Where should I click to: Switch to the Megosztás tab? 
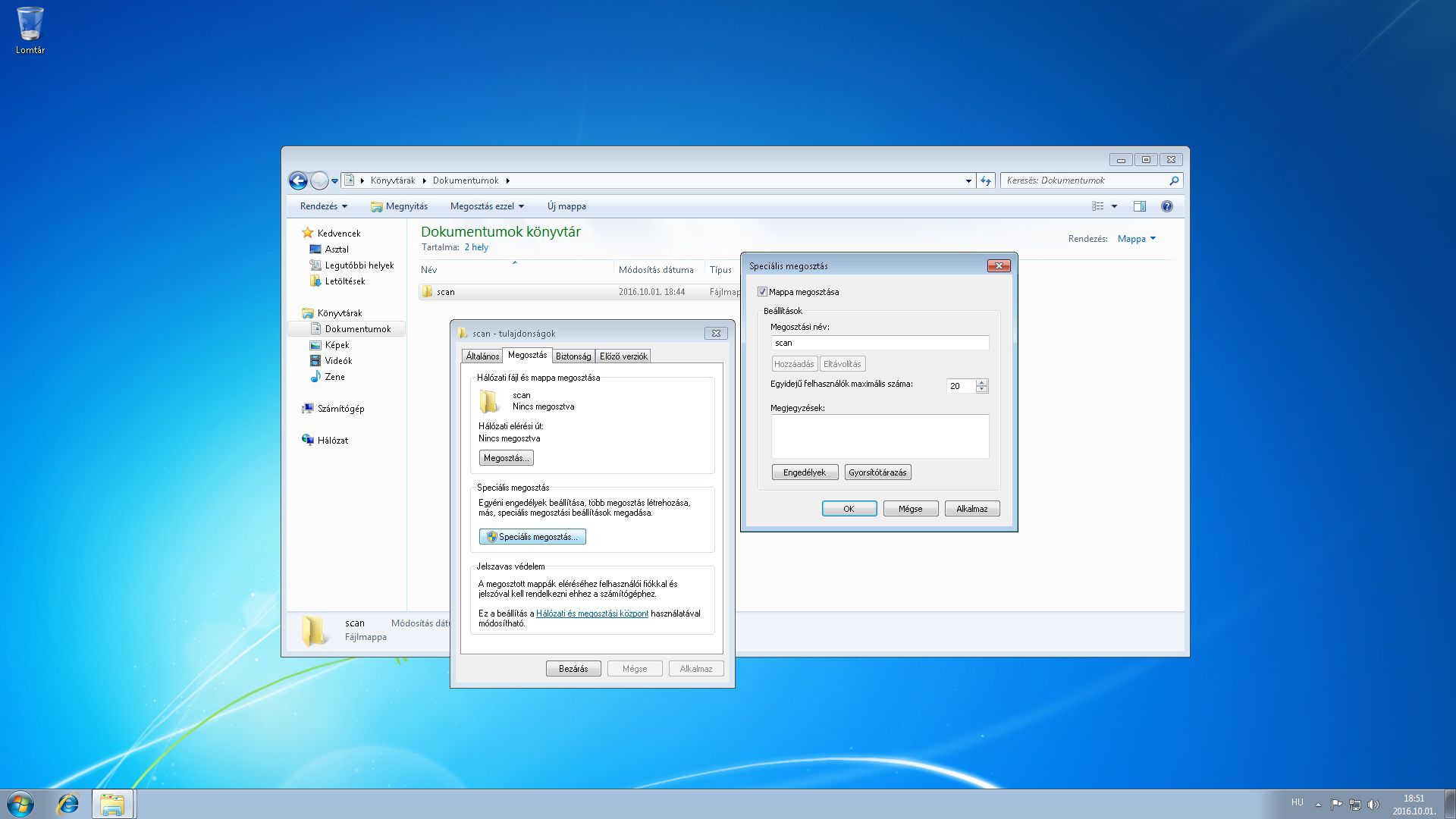click(x=527, y=355)
